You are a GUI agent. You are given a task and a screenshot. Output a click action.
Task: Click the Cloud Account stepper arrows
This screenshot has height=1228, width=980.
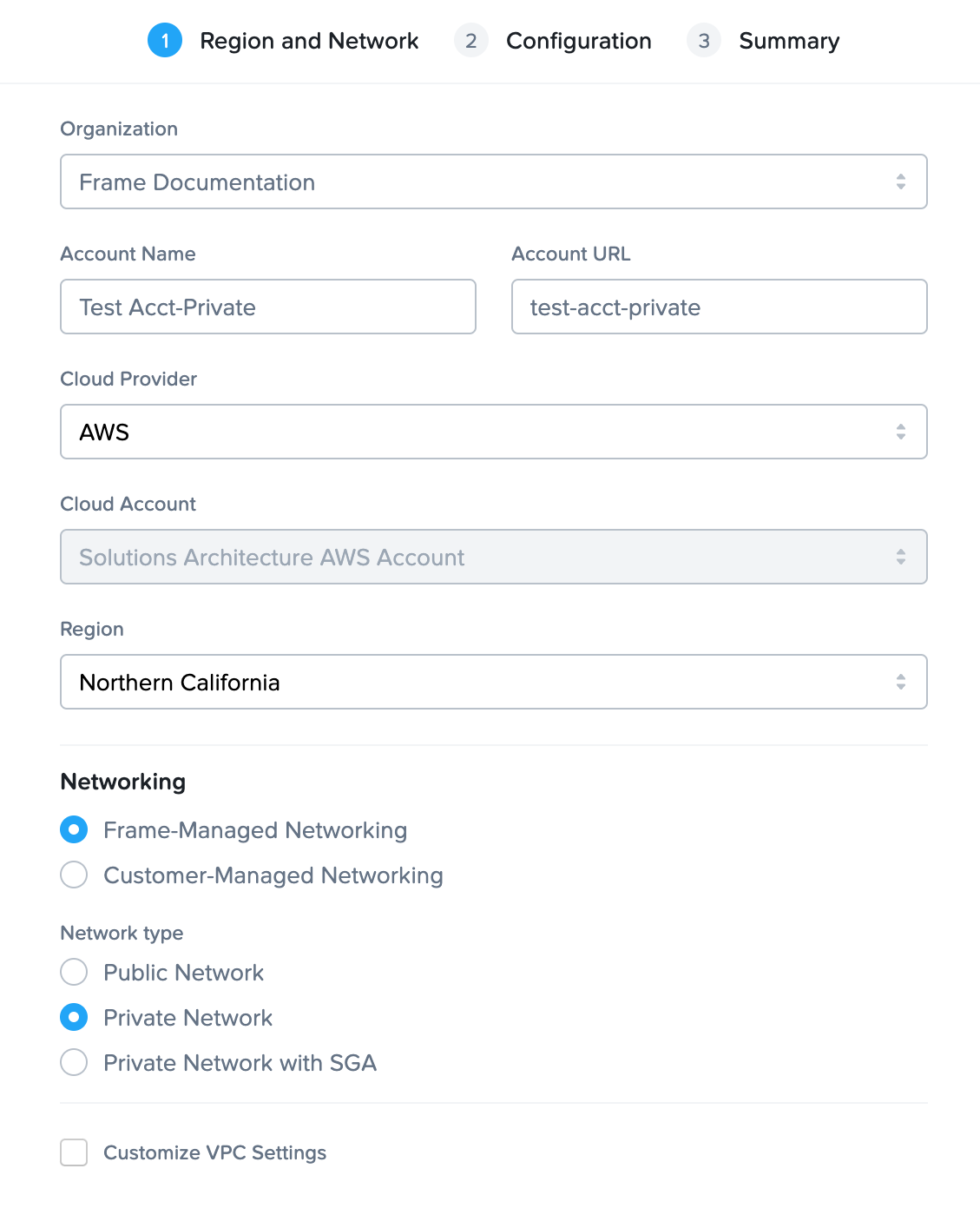[x=900, y=557]
